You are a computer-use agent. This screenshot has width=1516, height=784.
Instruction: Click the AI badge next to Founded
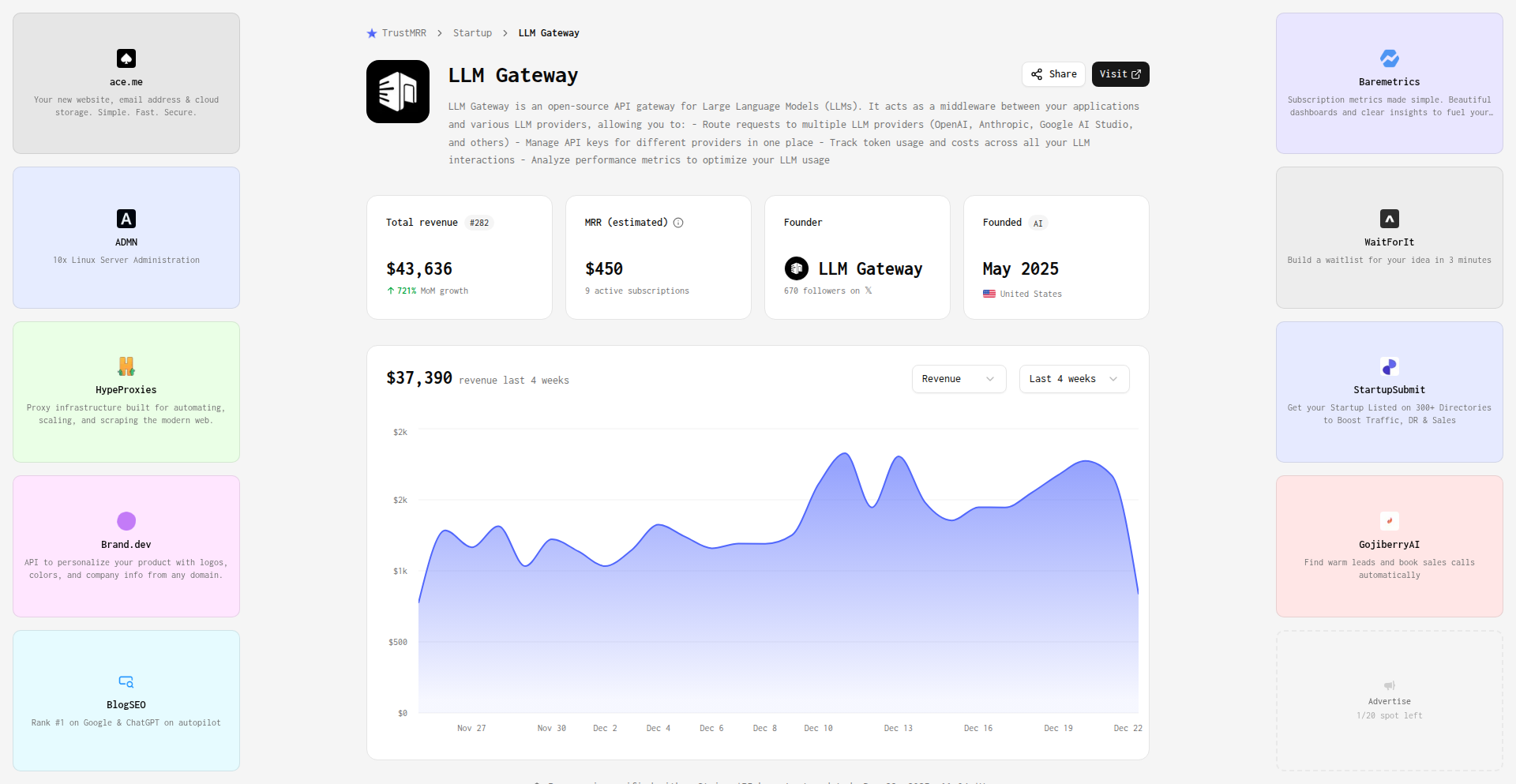click(1038, 223)
